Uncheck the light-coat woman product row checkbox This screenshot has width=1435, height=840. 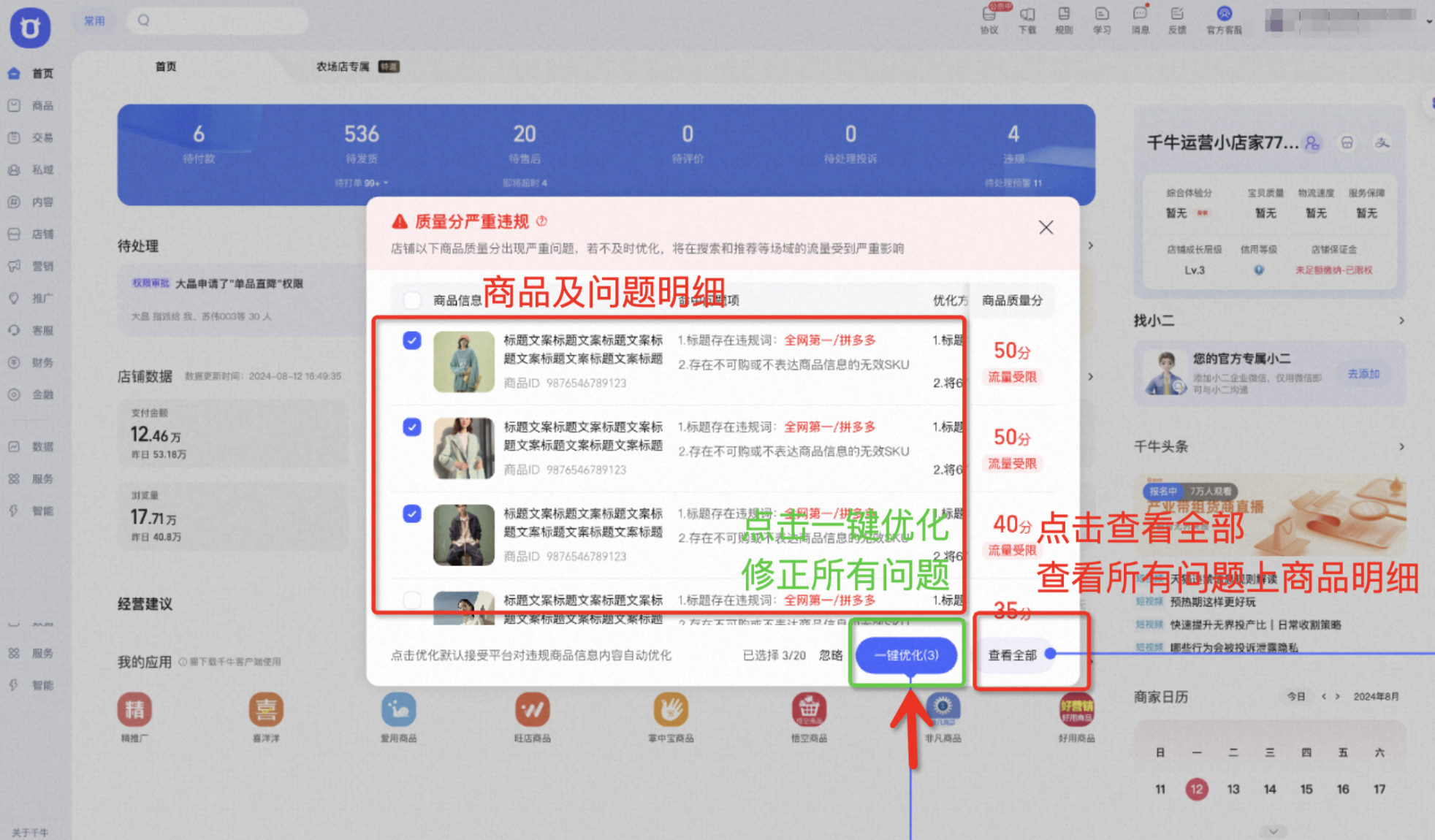coord(412,427)
